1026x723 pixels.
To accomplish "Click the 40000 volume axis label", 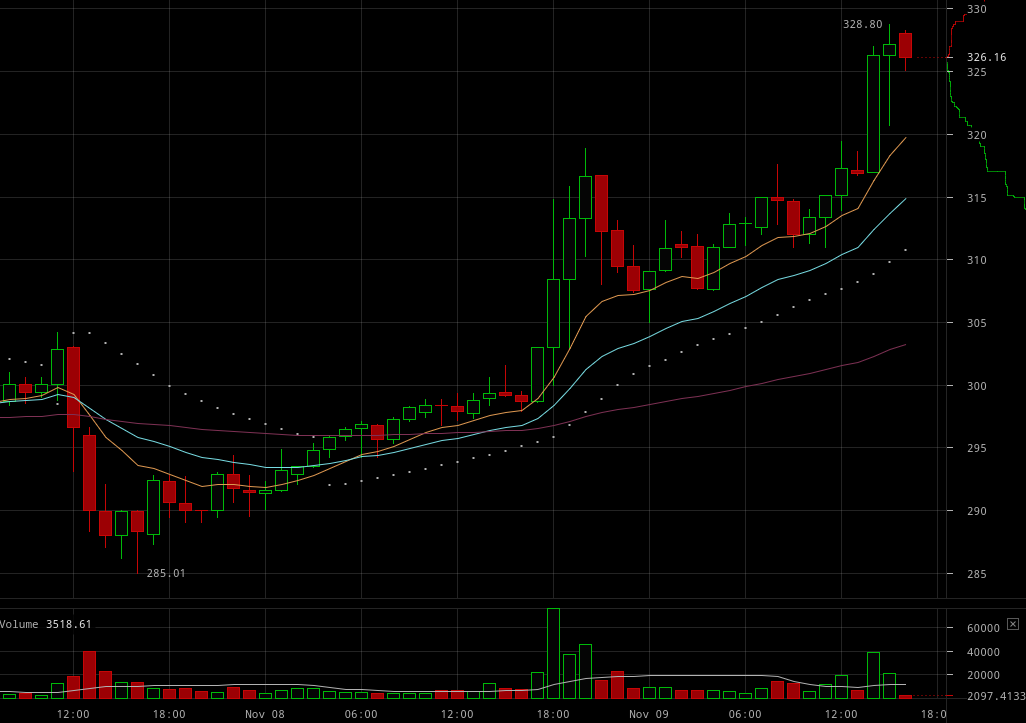I will (x=983, y=652).
